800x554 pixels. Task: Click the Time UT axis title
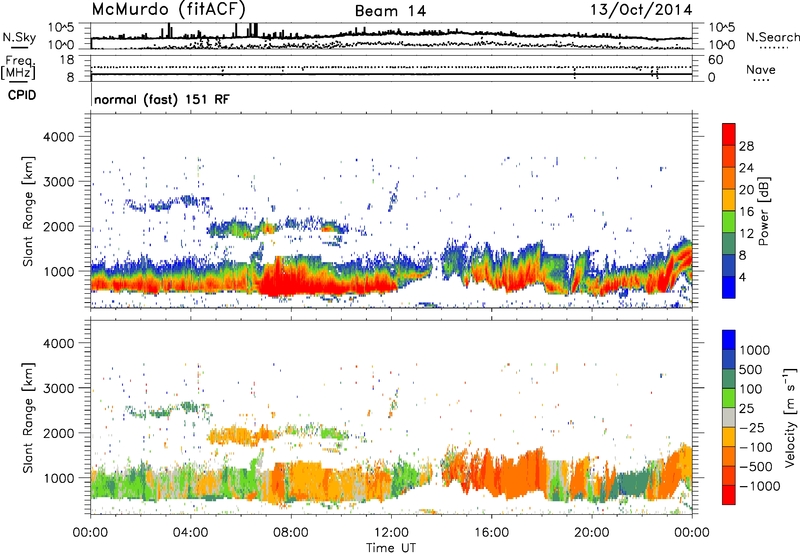click(391, 548)
